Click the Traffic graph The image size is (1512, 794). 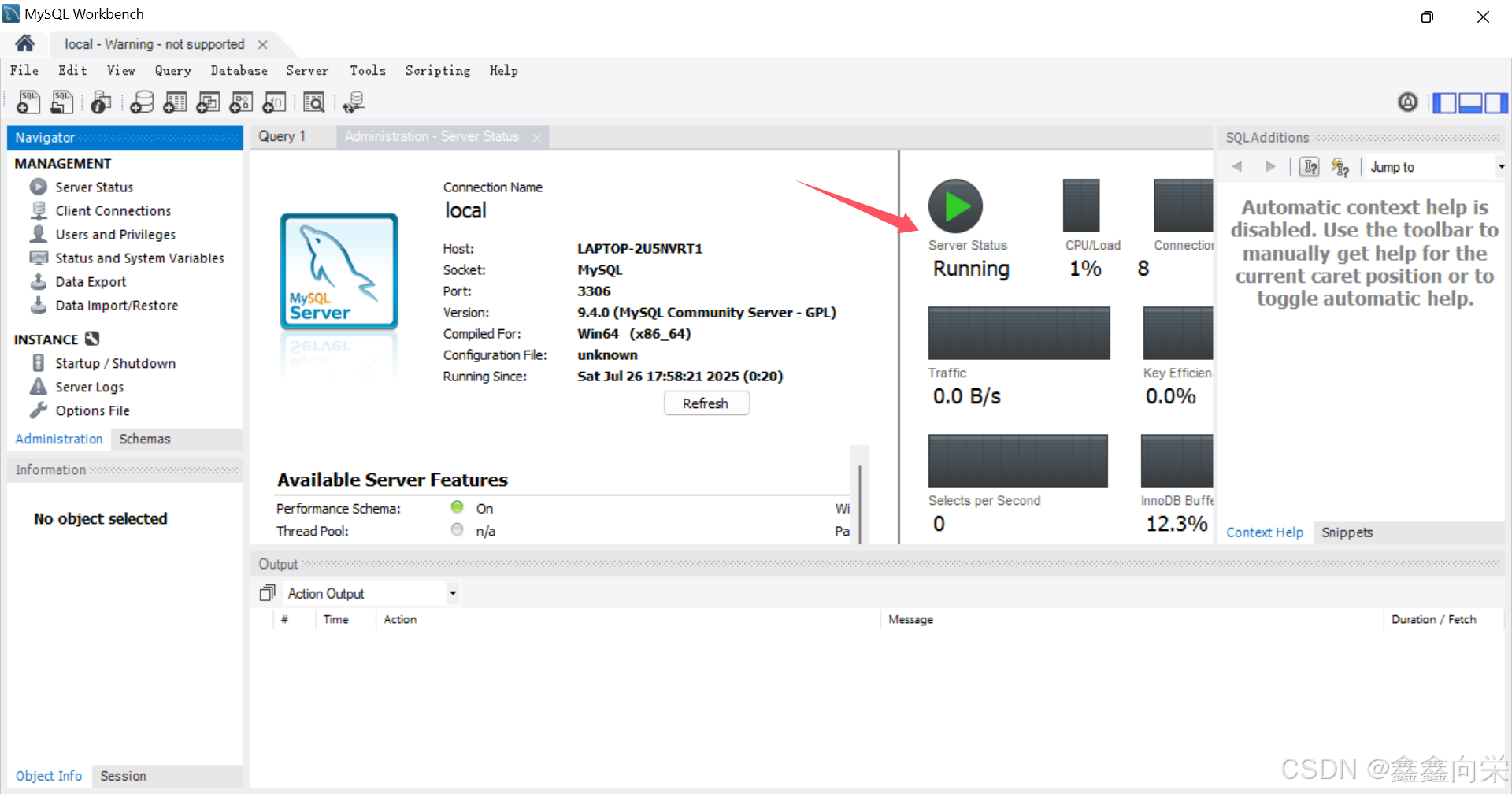tap(1019, 333)
